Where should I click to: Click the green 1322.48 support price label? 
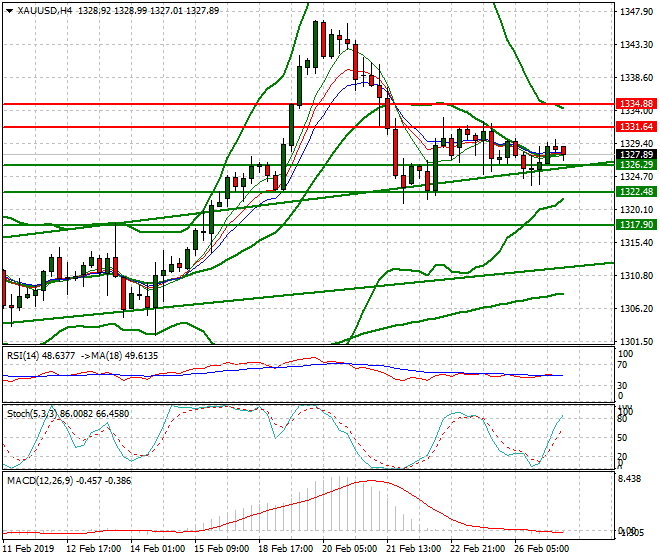point(636,192)
